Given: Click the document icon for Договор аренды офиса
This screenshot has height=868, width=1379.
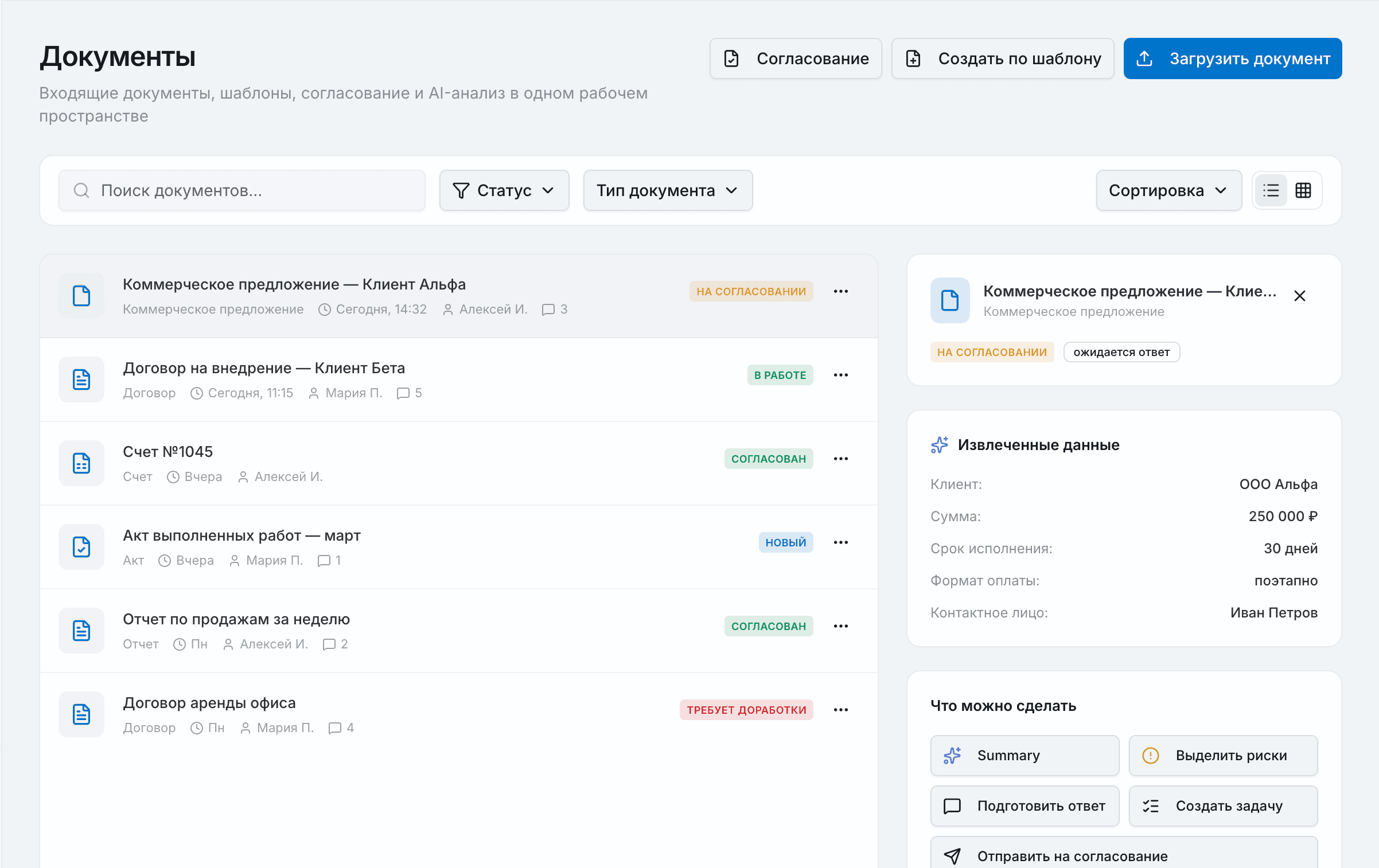Looking at the screenshot, I should [81, 714].
